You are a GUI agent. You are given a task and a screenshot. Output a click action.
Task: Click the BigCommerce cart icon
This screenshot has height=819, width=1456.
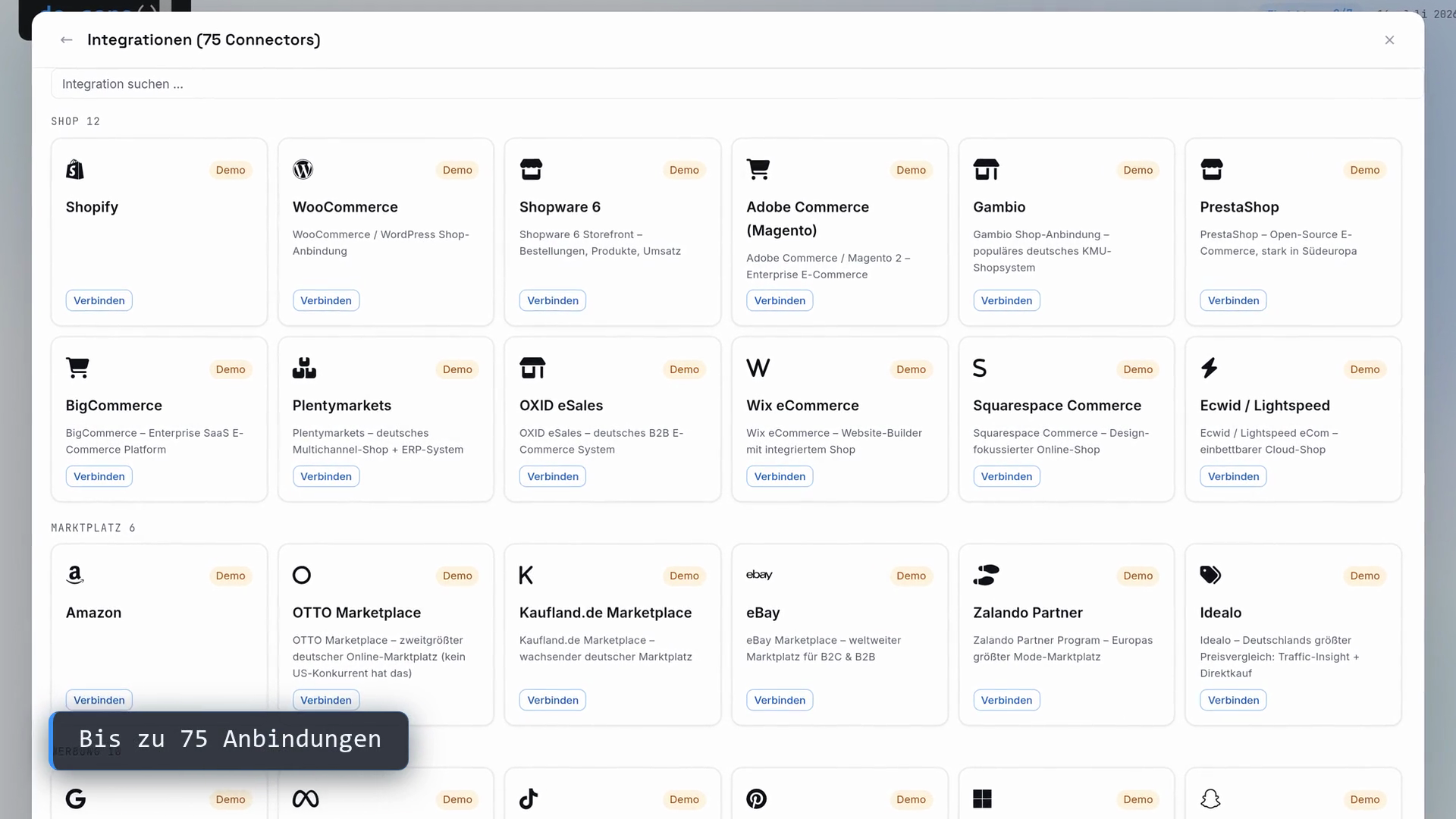pyautogui.click(x=77, y=368)
